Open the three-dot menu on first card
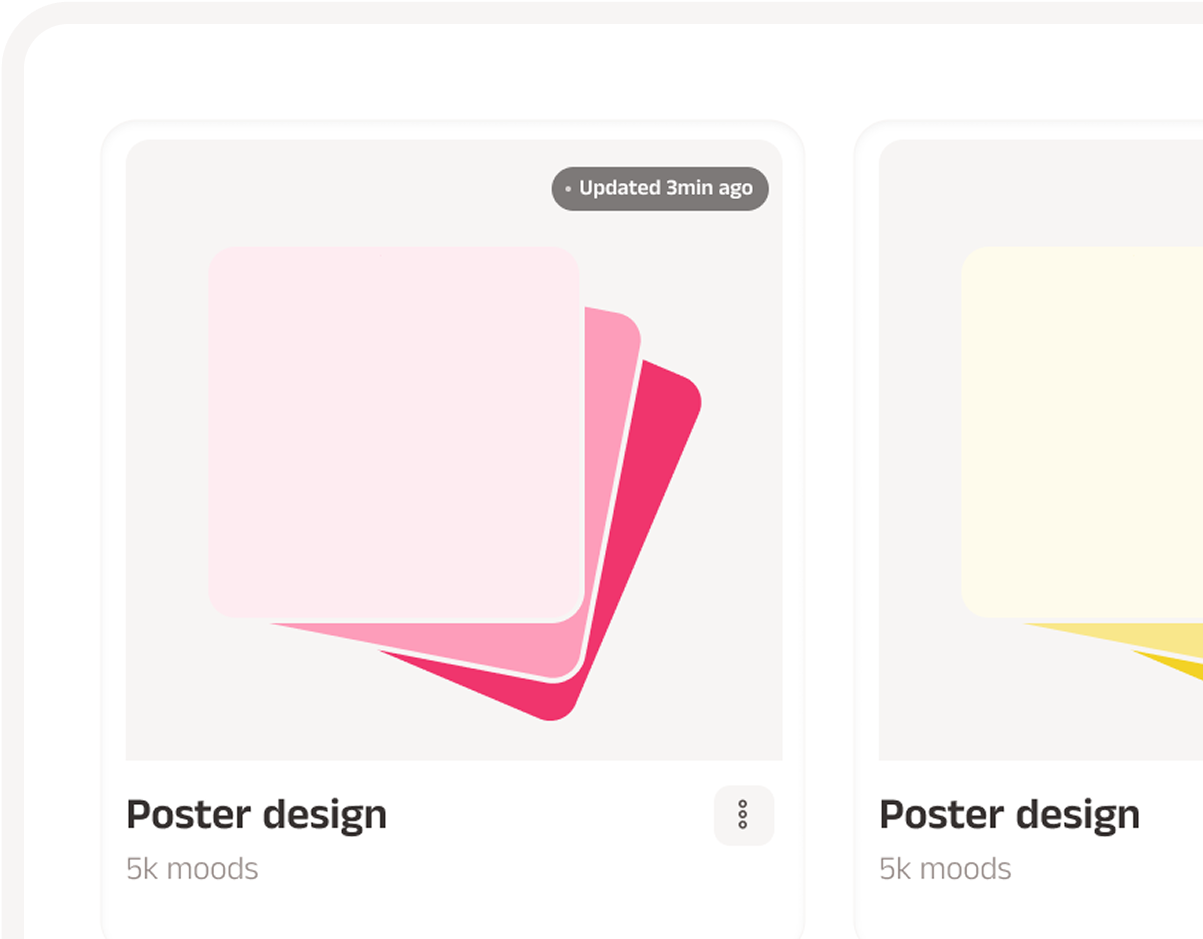This screenshot has height=939, width=1203. click(x=743, y=815)
